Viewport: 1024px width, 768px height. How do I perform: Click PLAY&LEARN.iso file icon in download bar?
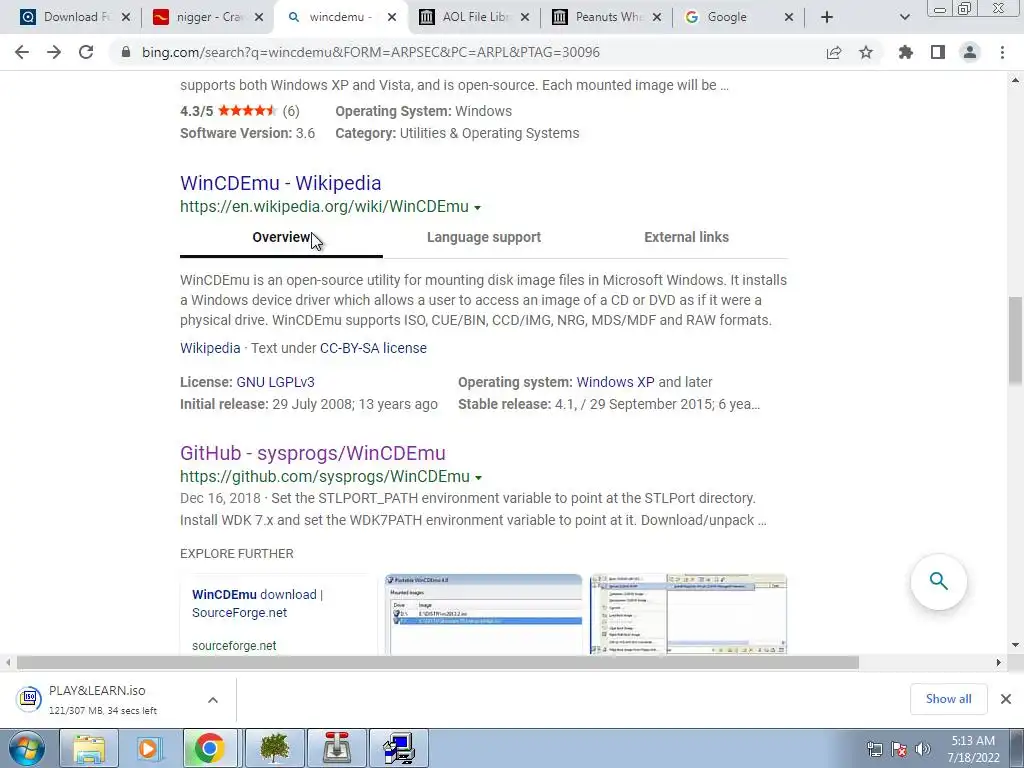pyautogui.click(x=29, y=699)
